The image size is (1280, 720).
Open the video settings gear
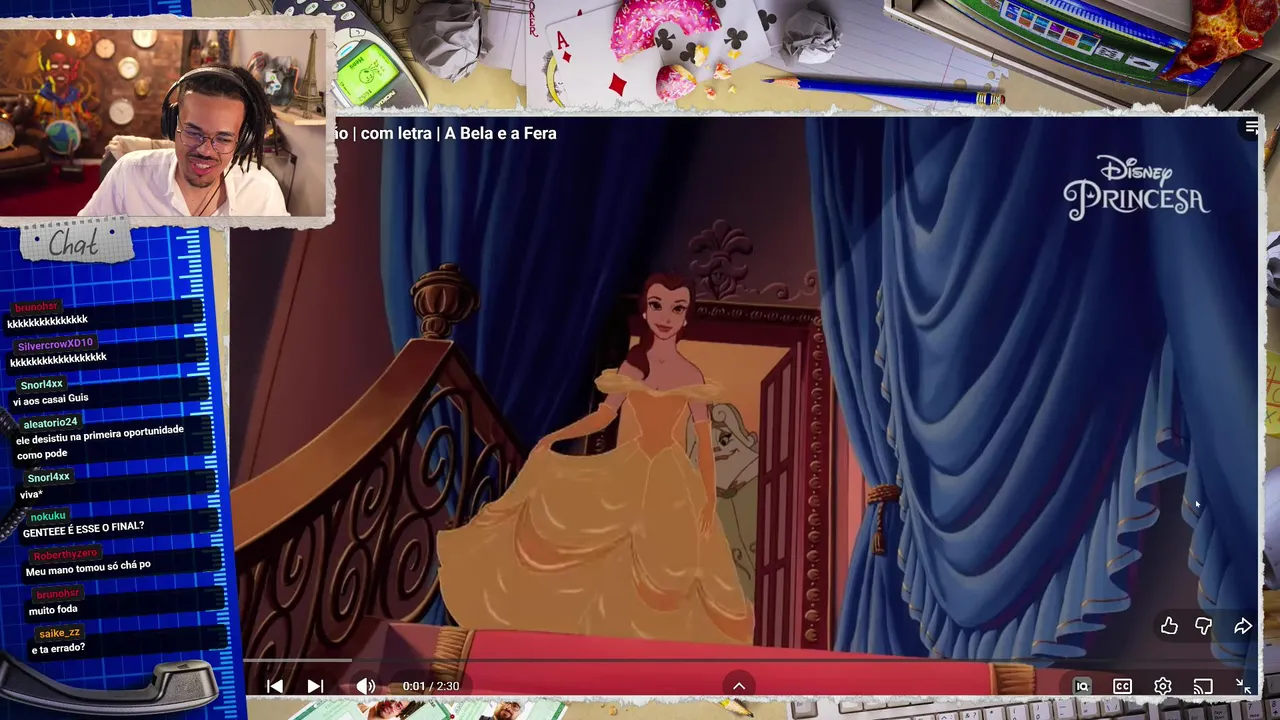point(1162,686)
